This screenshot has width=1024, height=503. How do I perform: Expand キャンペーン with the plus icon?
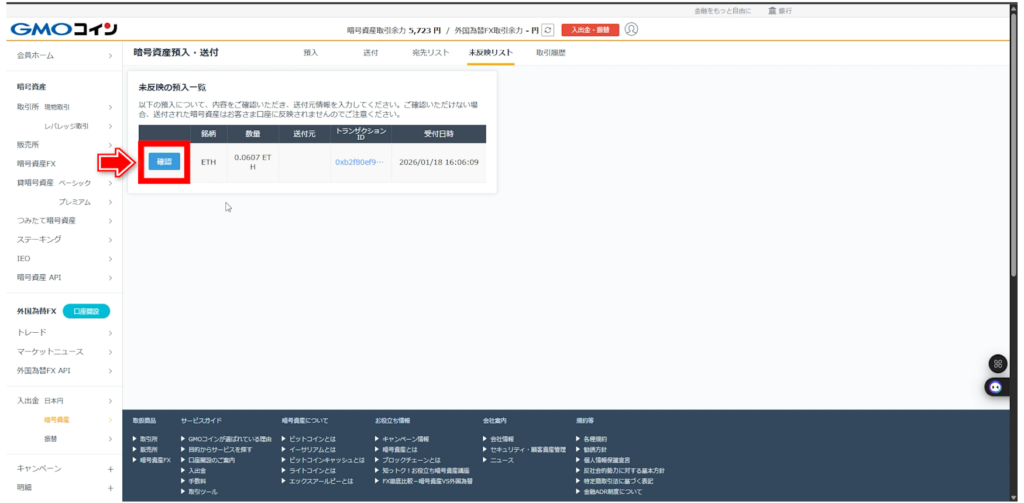point(110,468)
